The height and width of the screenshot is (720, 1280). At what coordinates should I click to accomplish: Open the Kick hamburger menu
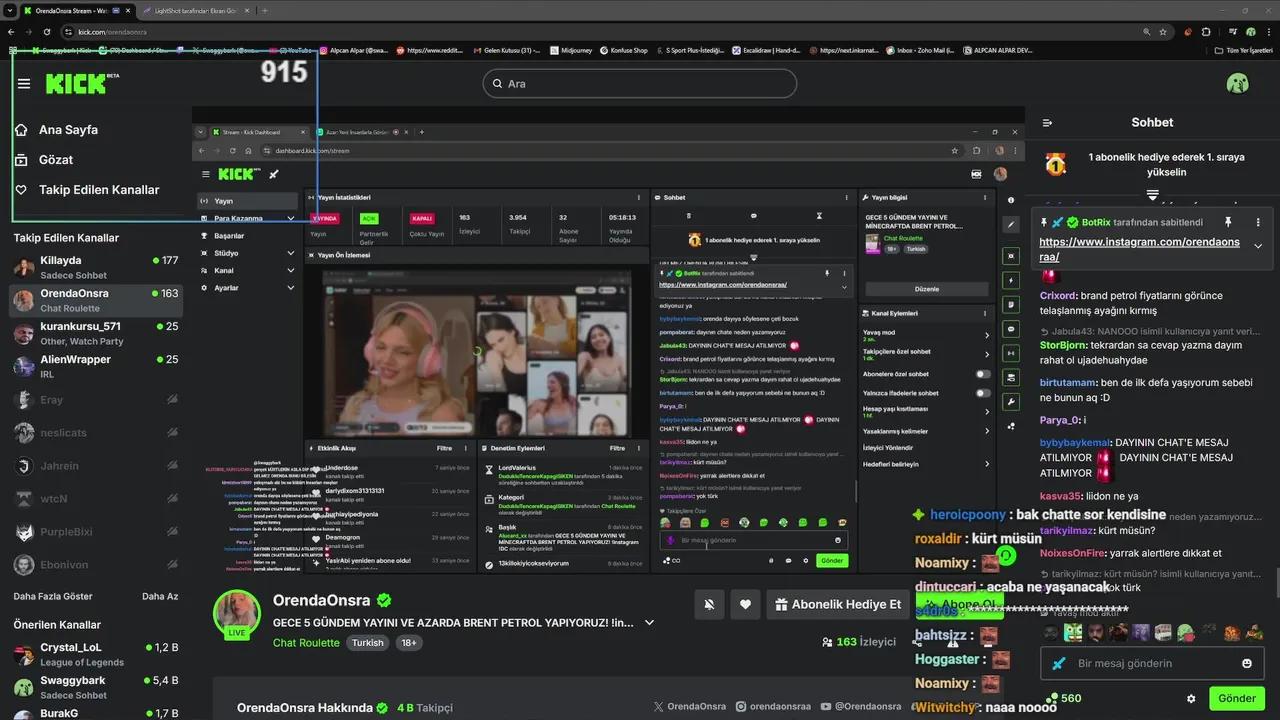(24, 84)
